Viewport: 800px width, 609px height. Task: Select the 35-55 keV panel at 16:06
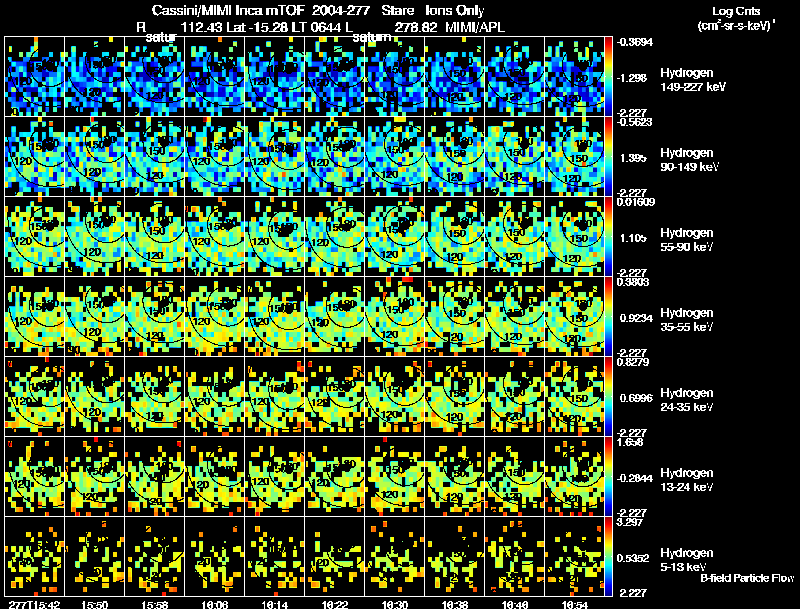pyautogui.click(x=214, y=317)
